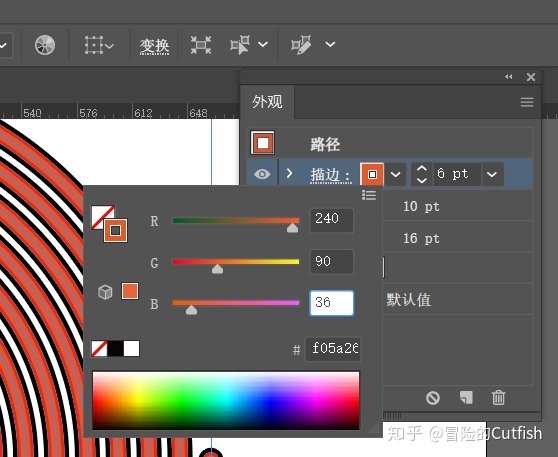This screenshot has height=457, width=558.
Task: Click the isolate selected object icon
Action: point(201,45)
